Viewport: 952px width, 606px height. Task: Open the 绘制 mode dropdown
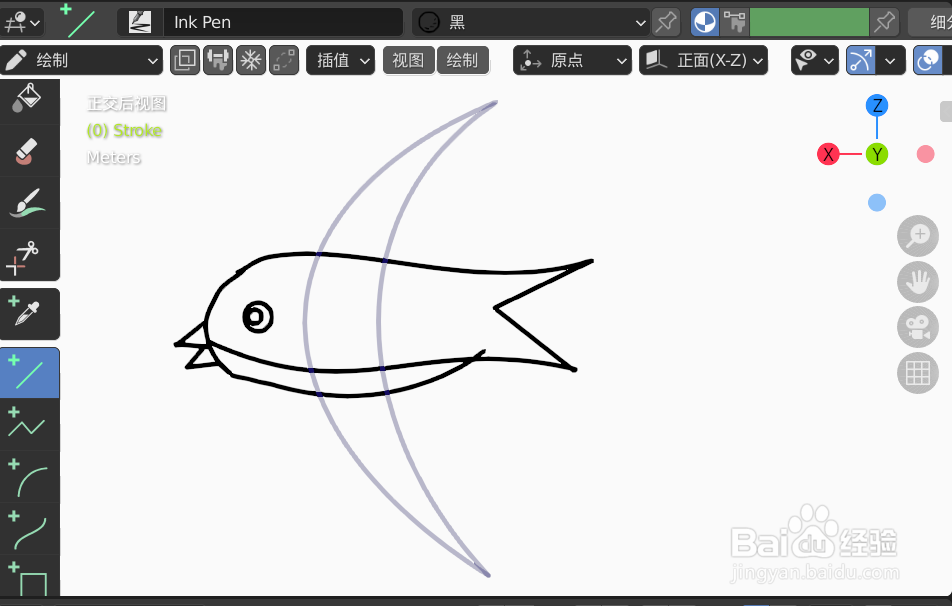82,60
